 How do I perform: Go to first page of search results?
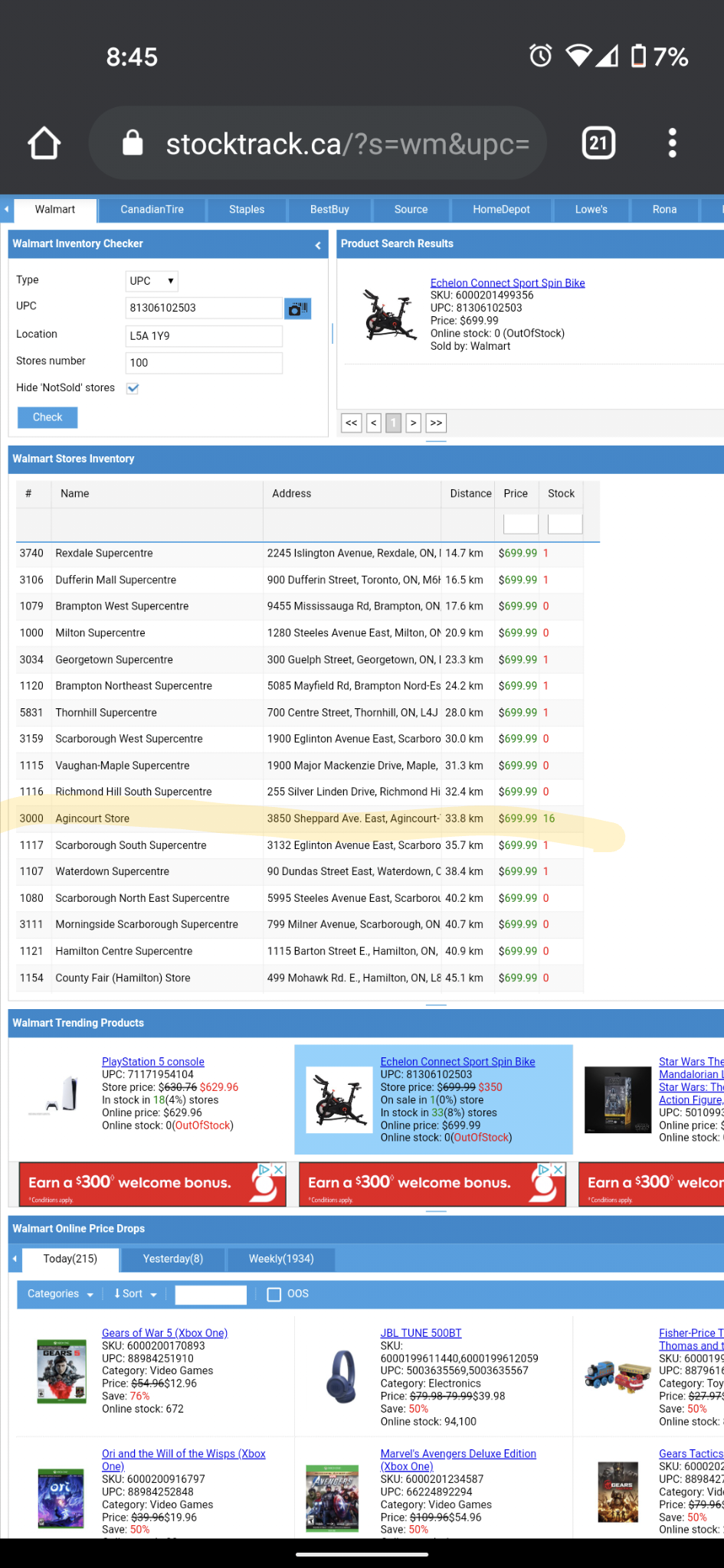352,423
